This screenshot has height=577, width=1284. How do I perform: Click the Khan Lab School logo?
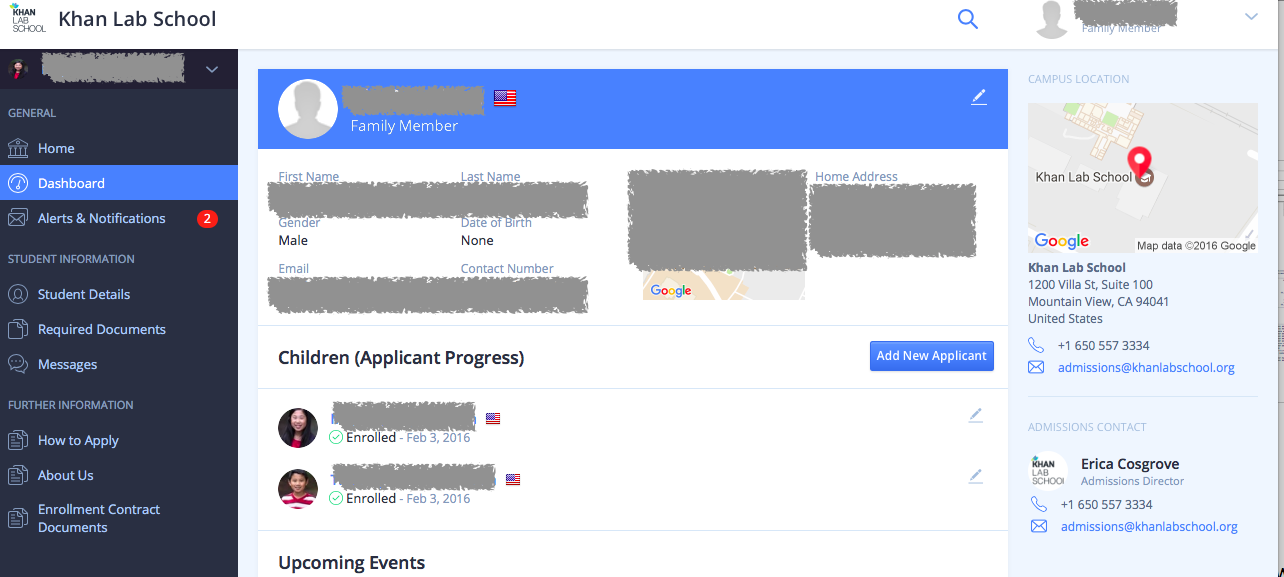(28, 19)
